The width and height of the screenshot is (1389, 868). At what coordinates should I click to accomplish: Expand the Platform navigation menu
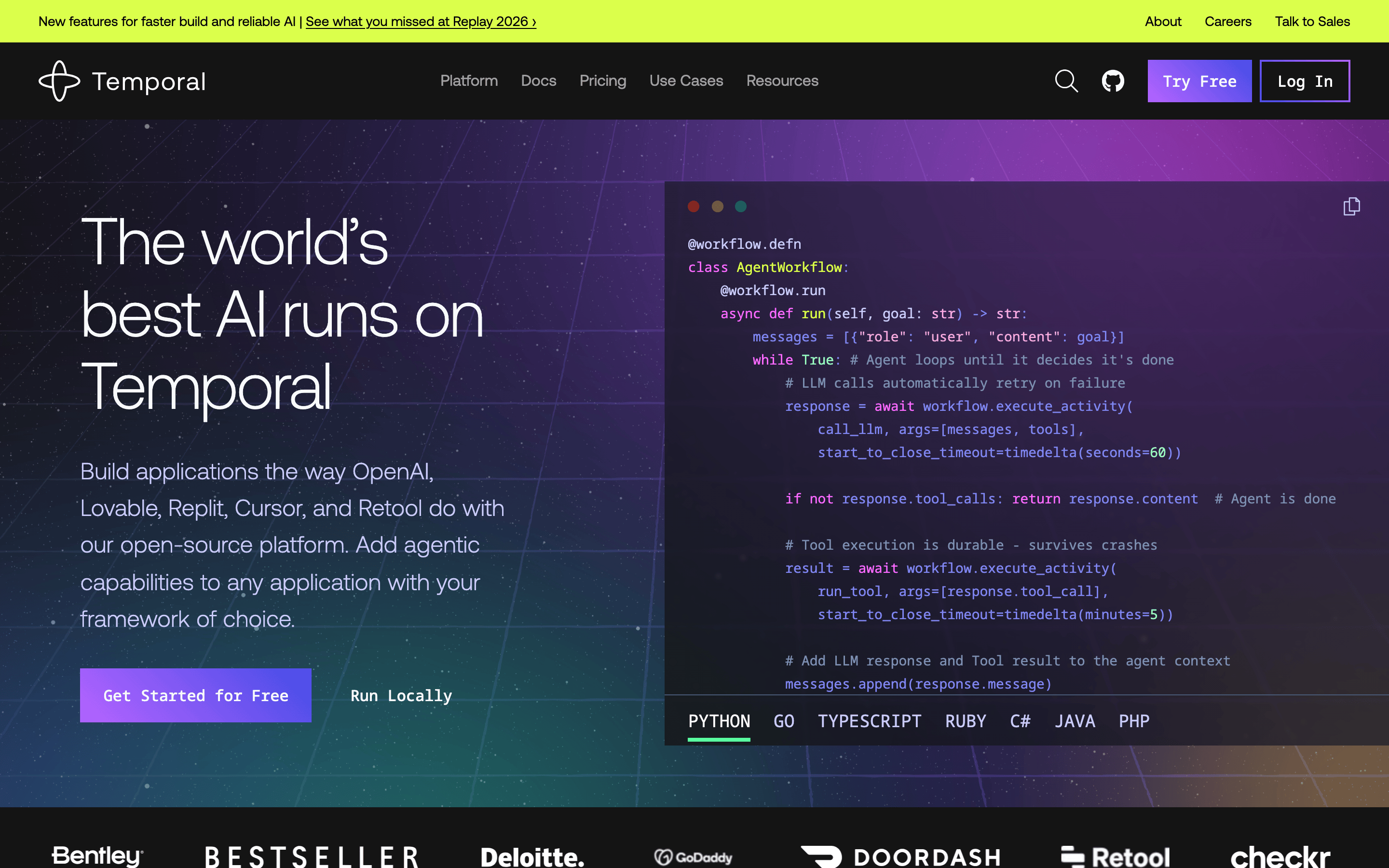click(469, 81)
